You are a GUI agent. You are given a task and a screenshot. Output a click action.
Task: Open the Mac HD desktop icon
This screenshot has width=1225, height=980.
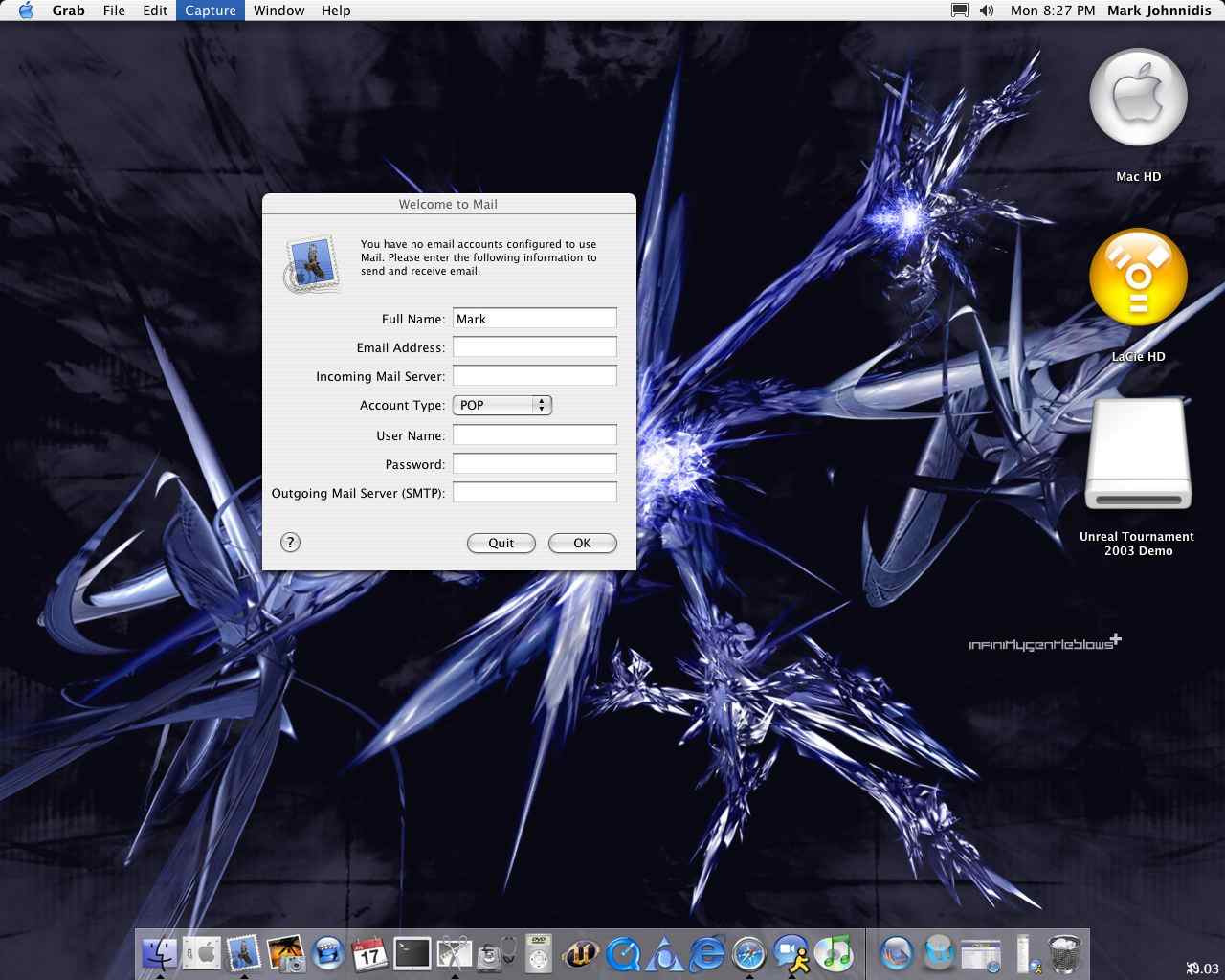point(1138,97)
